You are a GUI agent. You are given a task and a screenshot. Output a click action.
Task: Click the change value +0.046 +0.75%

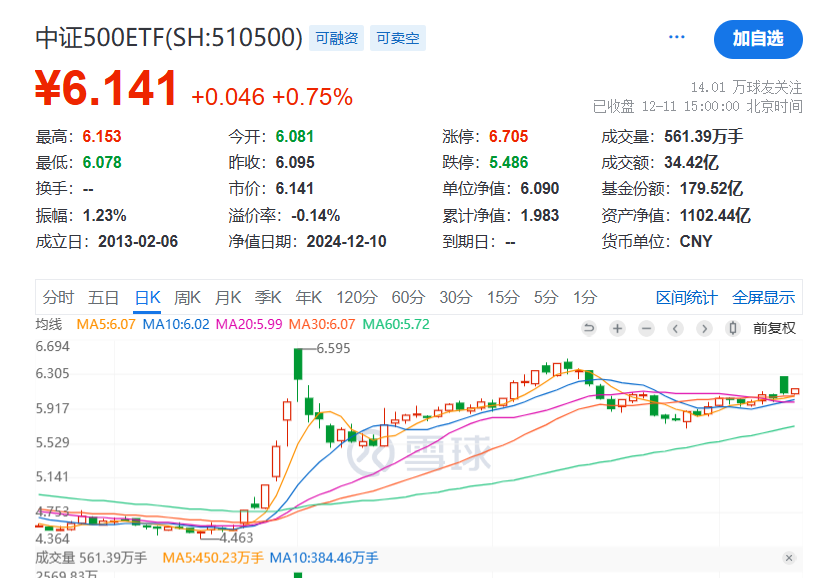(272, 97)
